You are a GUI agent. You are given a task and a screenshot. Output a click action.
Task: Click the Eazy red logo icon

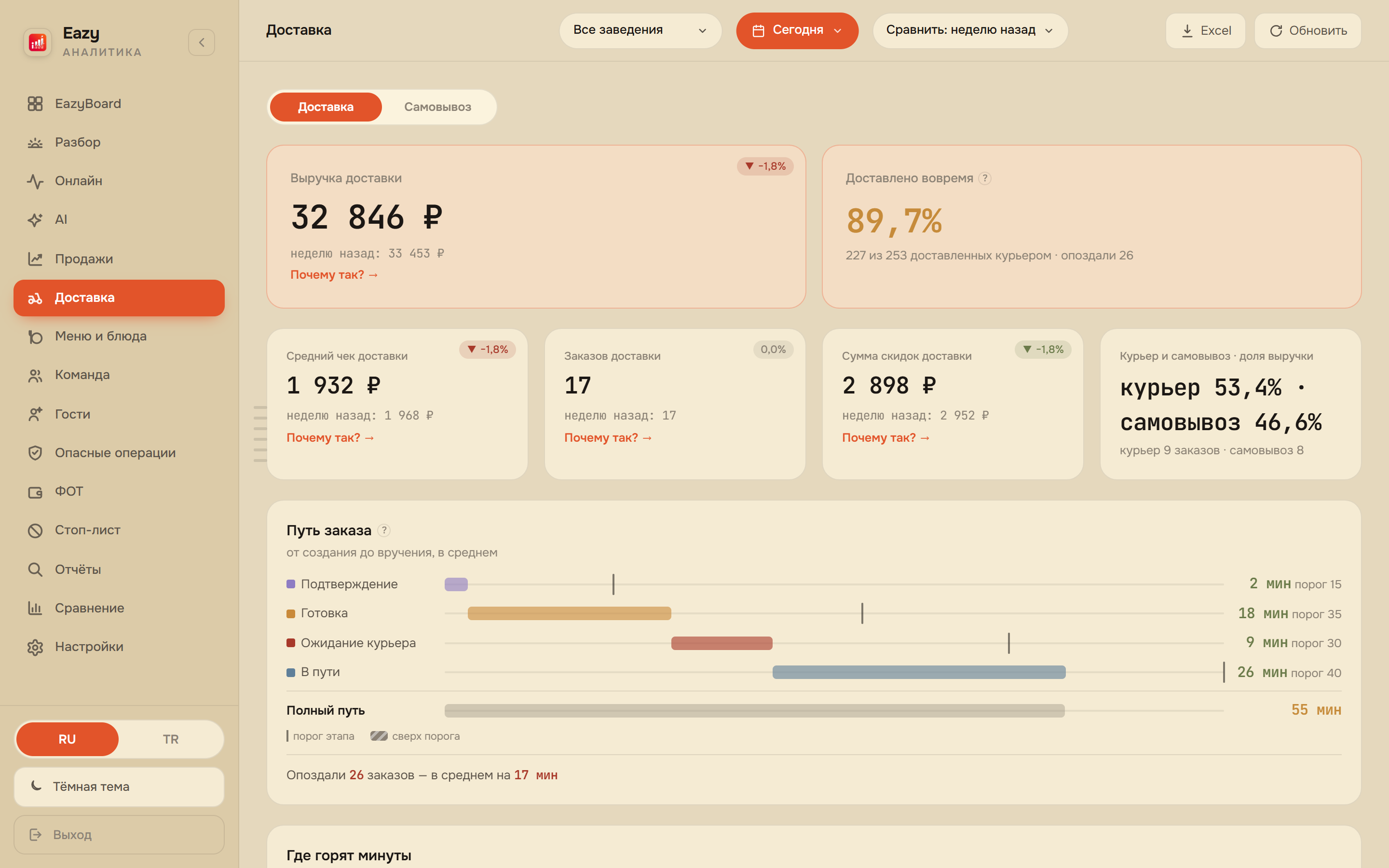tap(37, 42)
